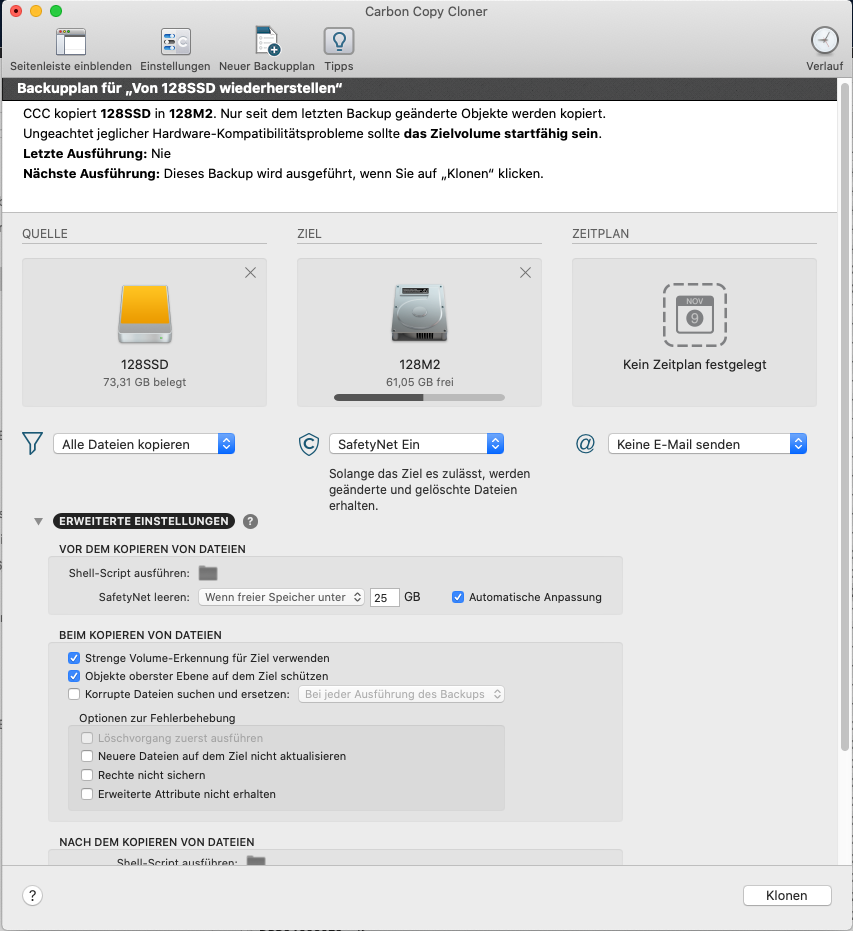Click the 128M2 disk usage bar
The width and height of the screenshot is (853, 931).
pos(419,397)
